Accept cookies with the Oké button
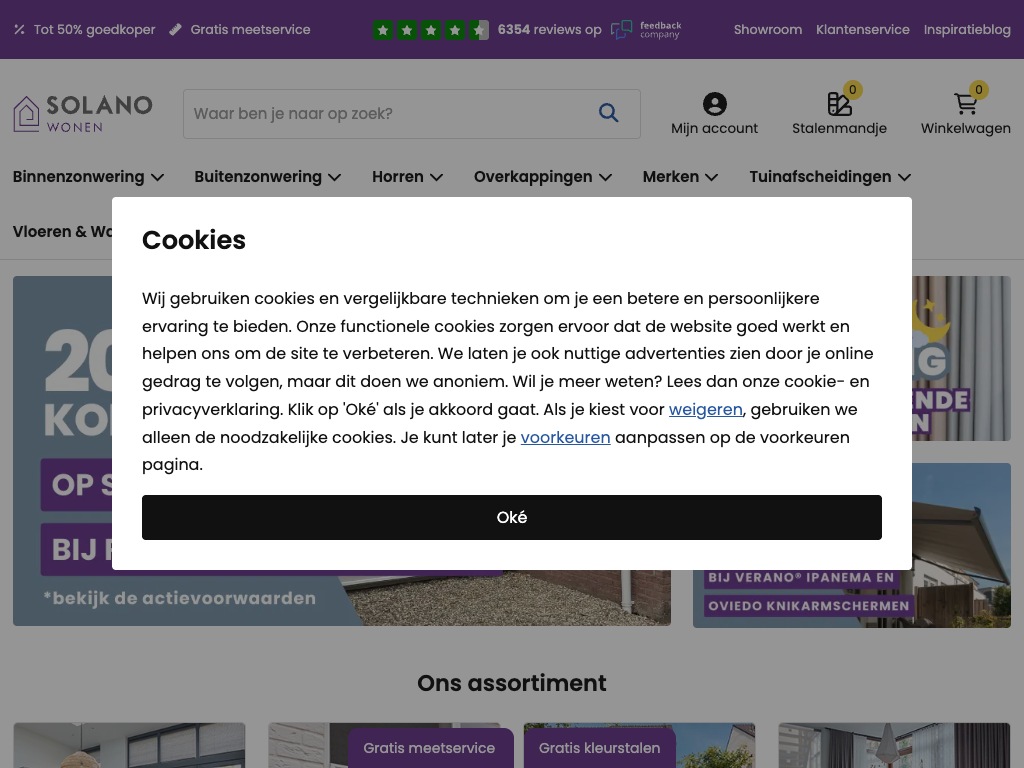 (x=511, y=517)
